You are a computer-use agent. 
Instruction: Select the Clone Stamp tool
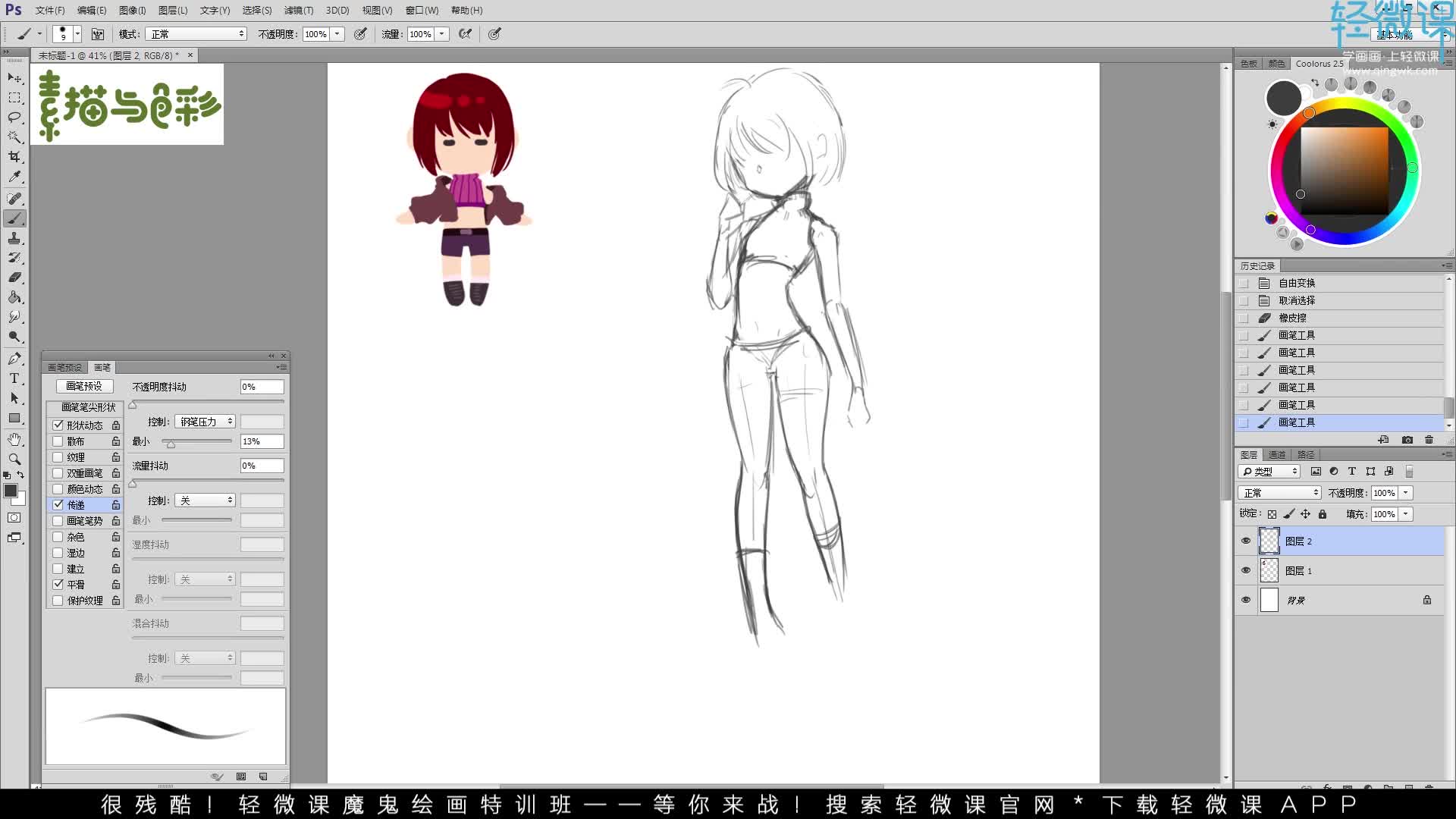pos(14,238)
